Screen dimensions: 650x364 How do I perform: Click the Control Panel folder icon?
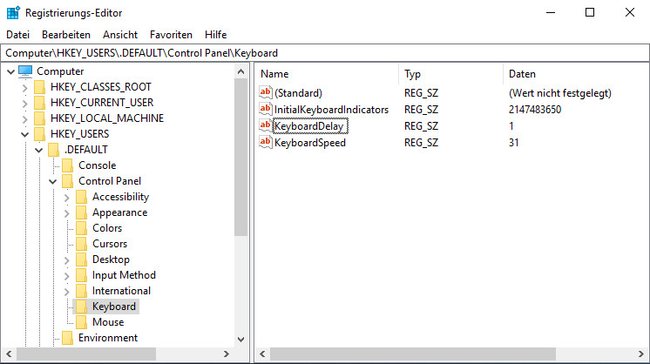(67, 181)
